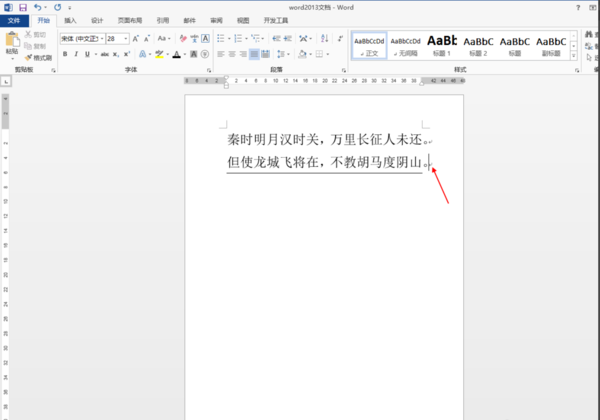The width and height of the screenshot is (600, 420).
Task: Click Clear All Formatting icon
Action: 183,39
